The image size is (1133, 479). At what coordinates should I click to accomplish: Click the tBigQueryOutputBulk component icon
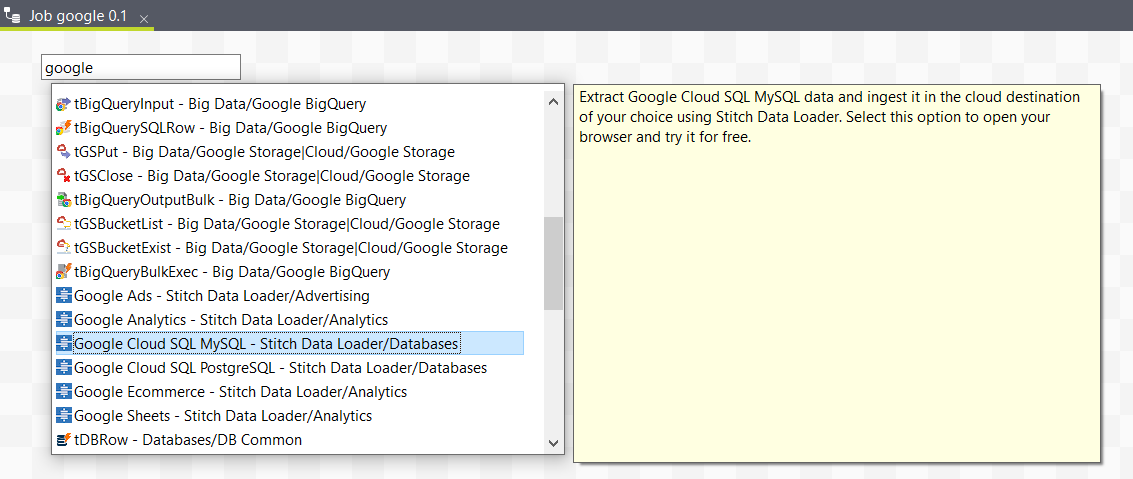point(64,200)
